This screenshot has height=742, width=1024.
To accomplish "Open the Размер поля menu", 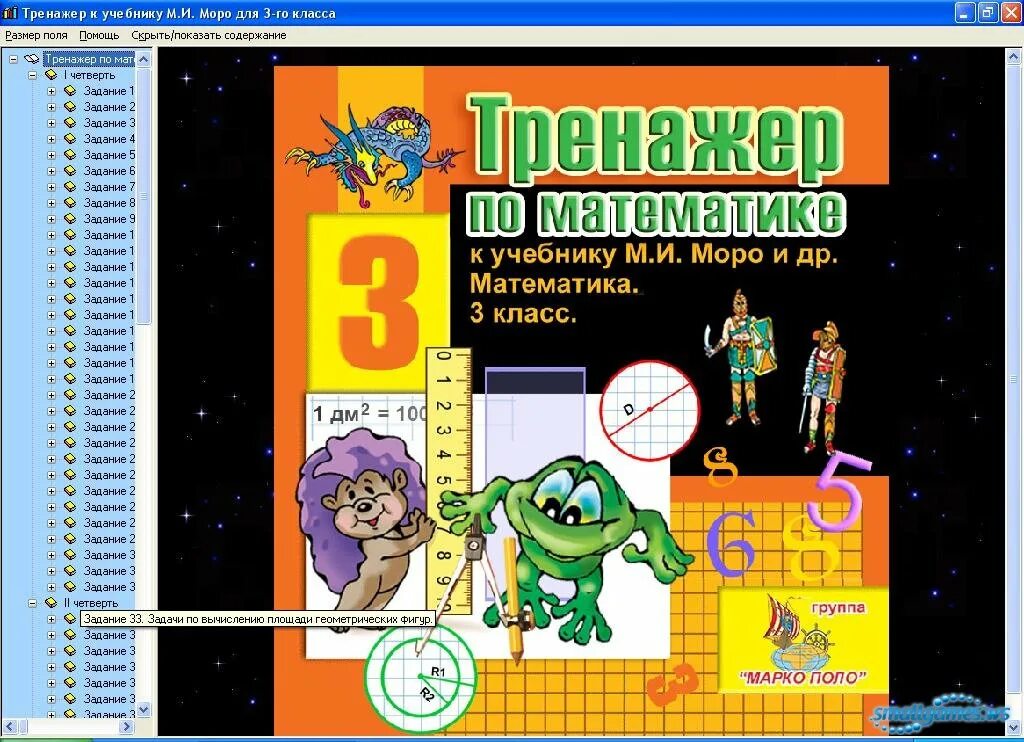I will (x=36, y=35).
